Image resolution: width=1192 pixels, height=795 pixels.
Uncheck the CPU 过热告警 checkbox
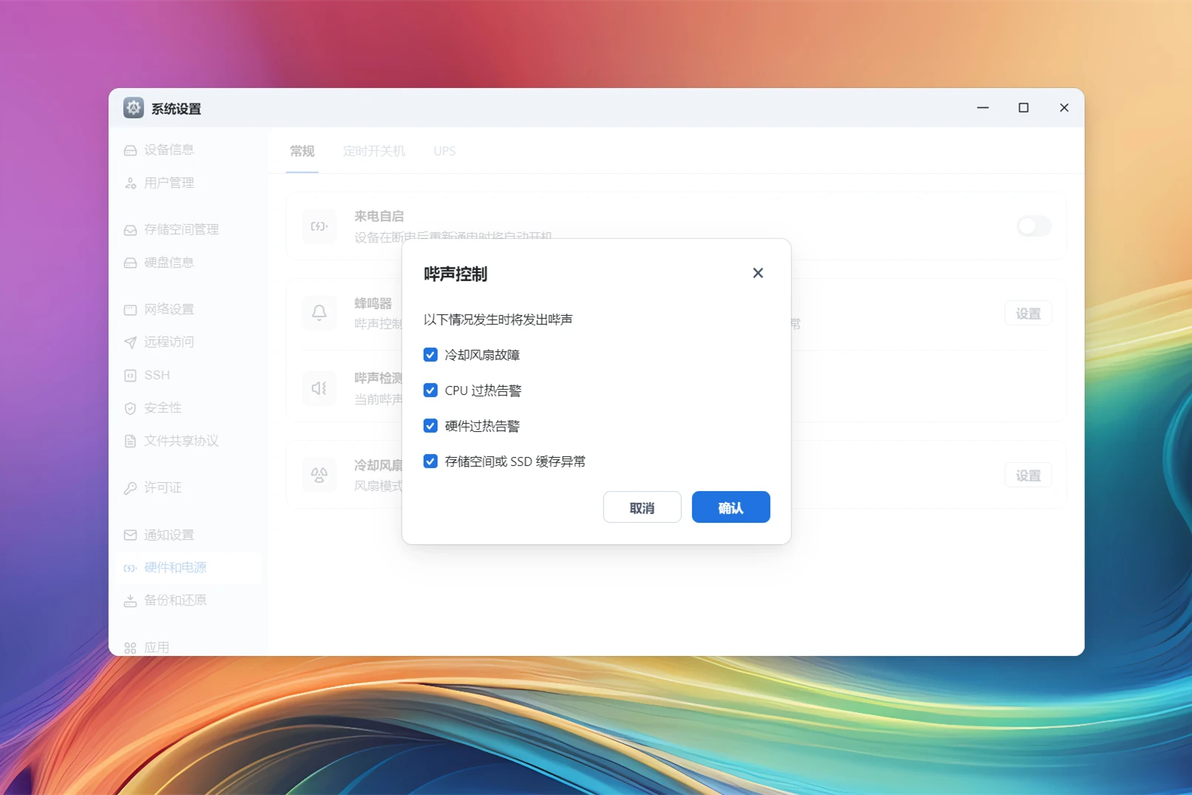click(x=430, y=390)
